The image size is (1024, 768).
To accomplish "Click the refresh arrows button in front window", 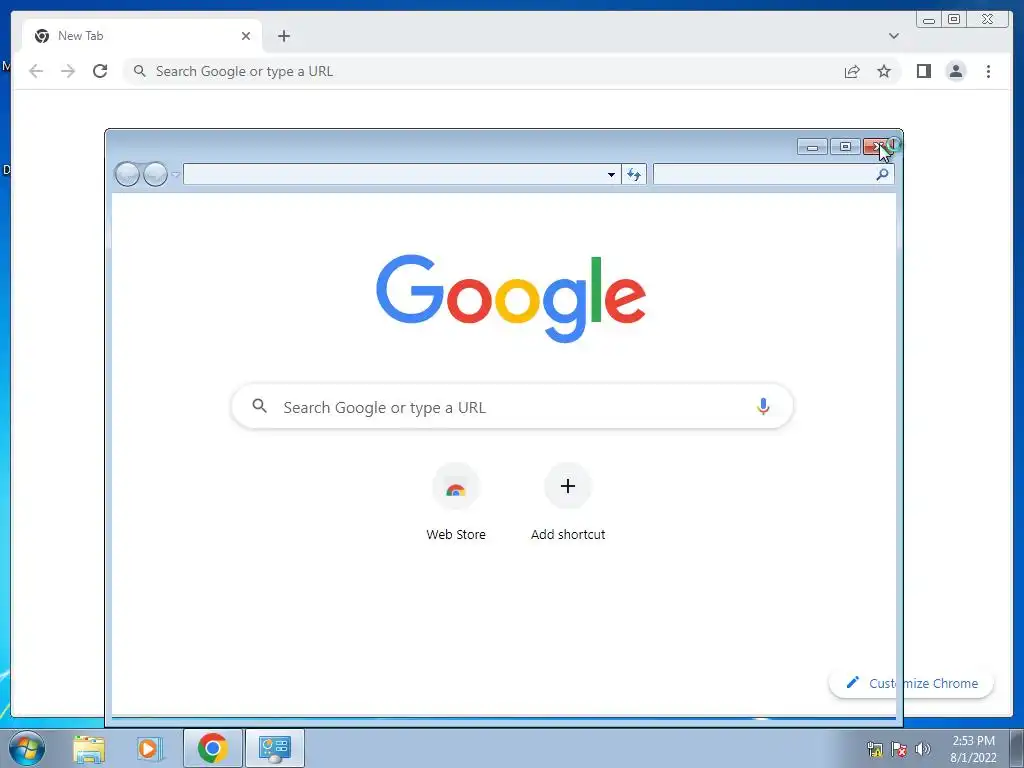I will [x=633, y=174].
